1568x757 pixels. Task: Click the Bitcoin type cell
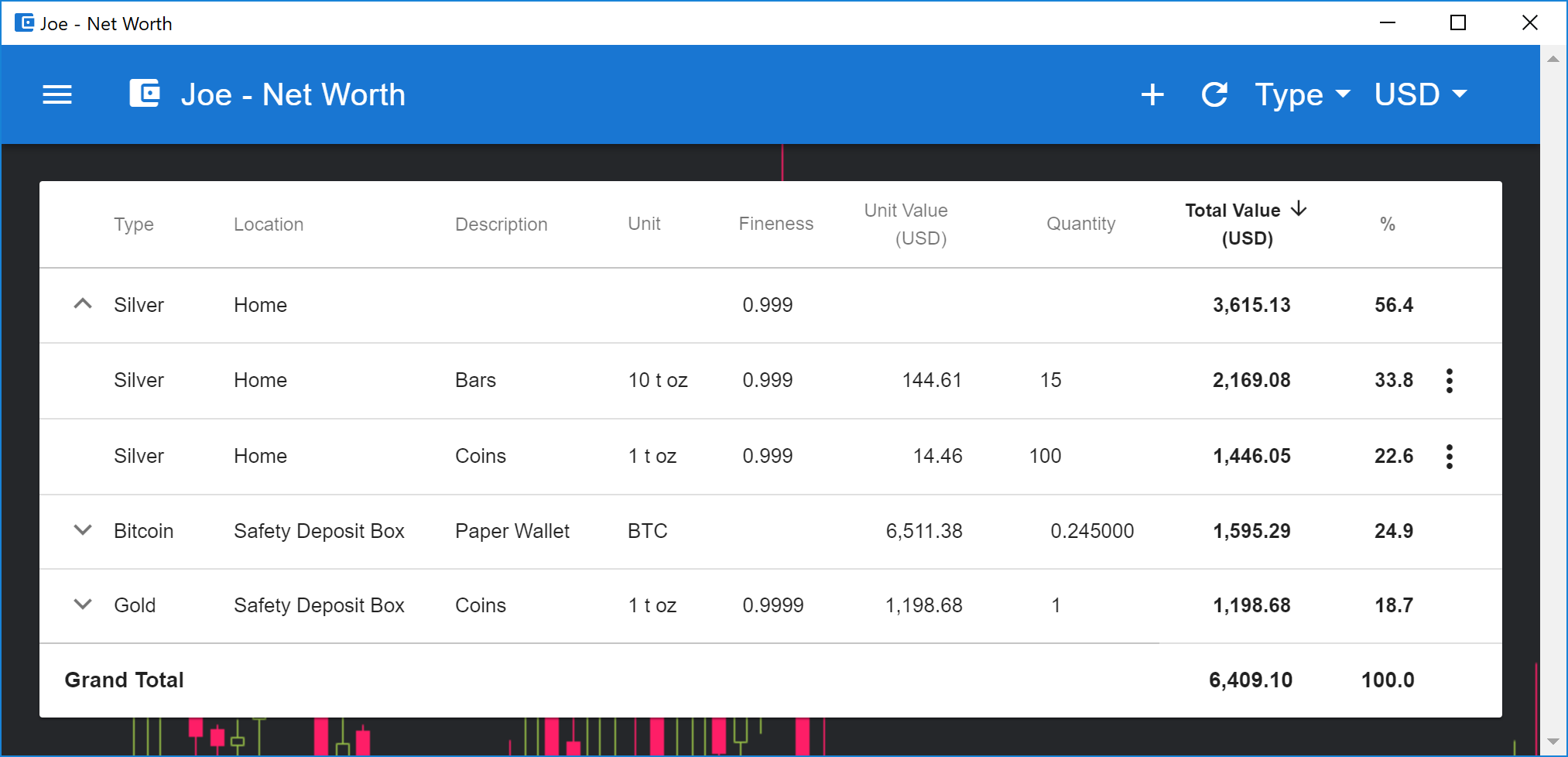click(x=143, y=531)
